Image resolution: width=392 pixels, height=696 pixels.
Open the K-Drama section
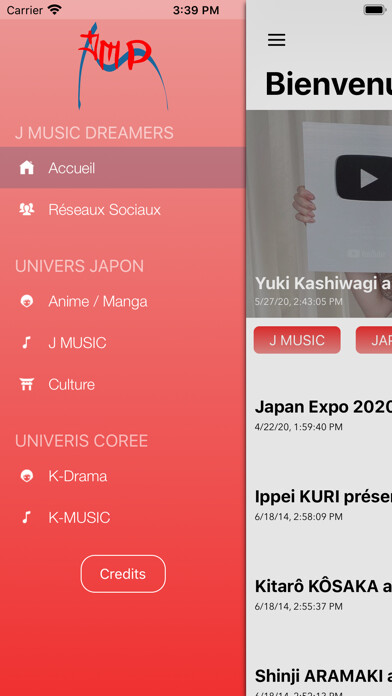click(x=123, y=476)
